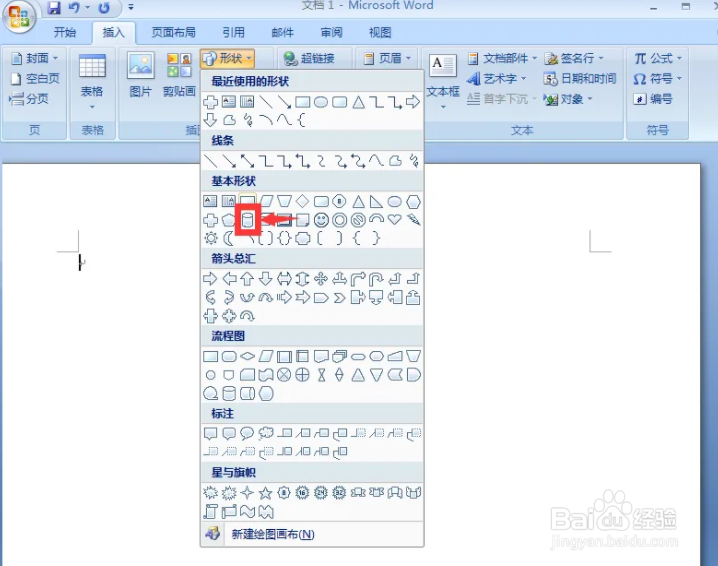Open the 签名行 signature line dropdown
The height and width of the screenshot is (566, 718).
point(574,58)
